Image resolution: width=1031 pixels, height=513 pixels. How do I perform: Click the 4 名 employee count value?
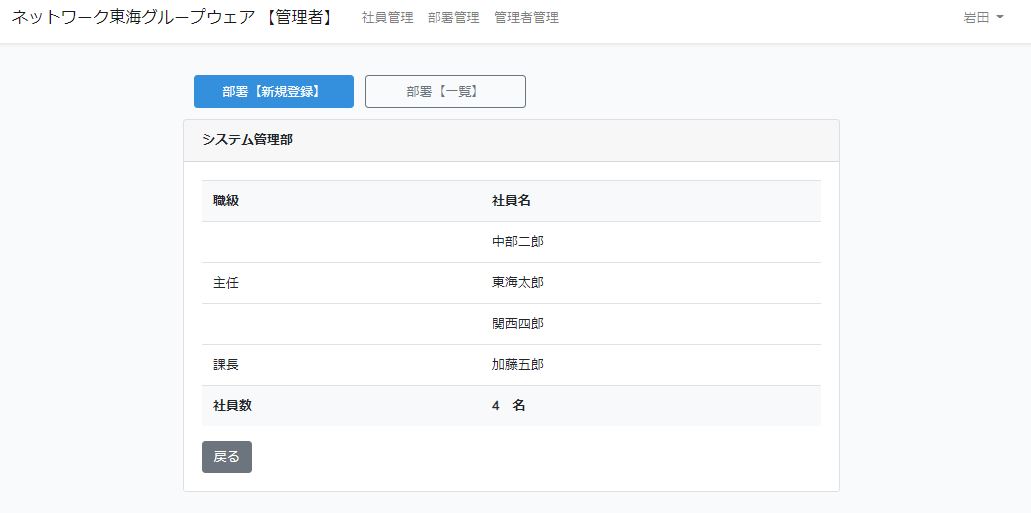[x=509, y=405]
